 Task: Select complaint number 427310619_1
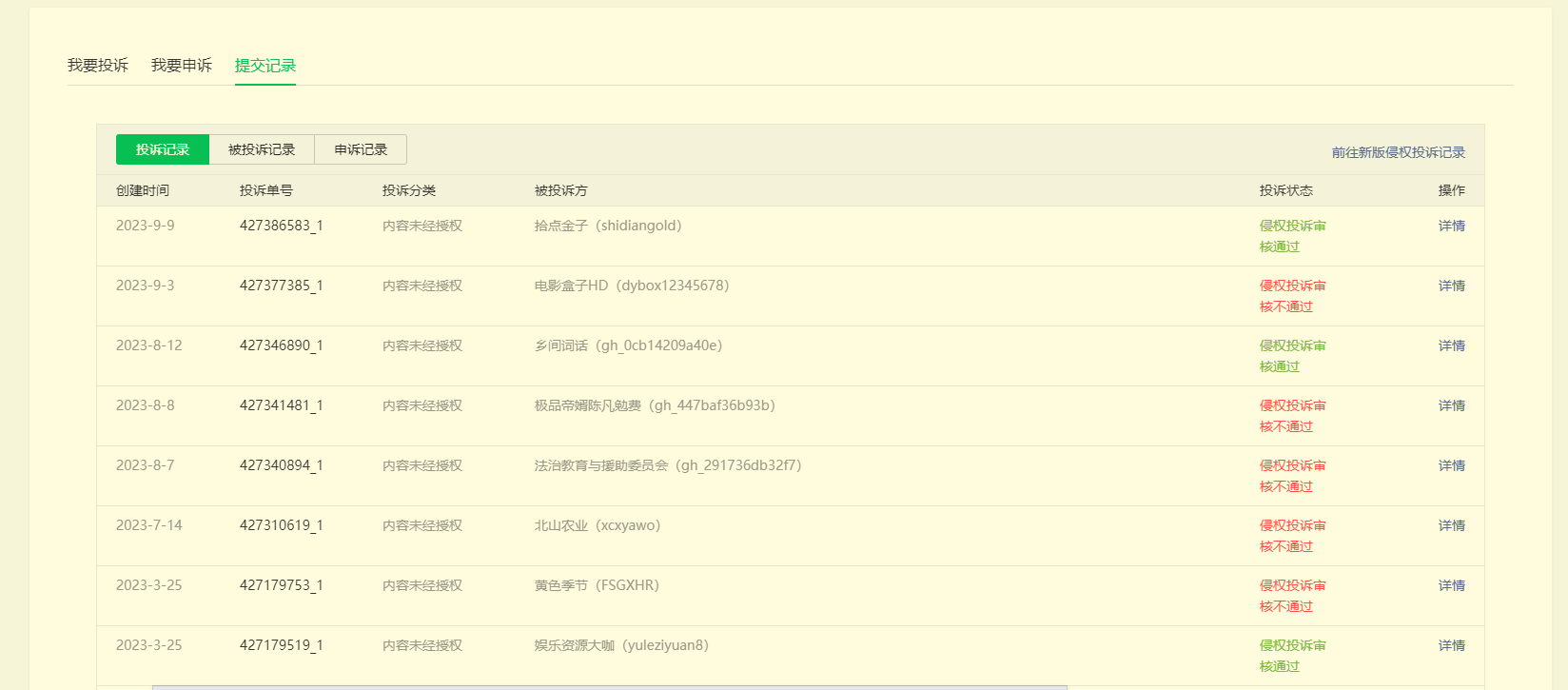(282, 525)
